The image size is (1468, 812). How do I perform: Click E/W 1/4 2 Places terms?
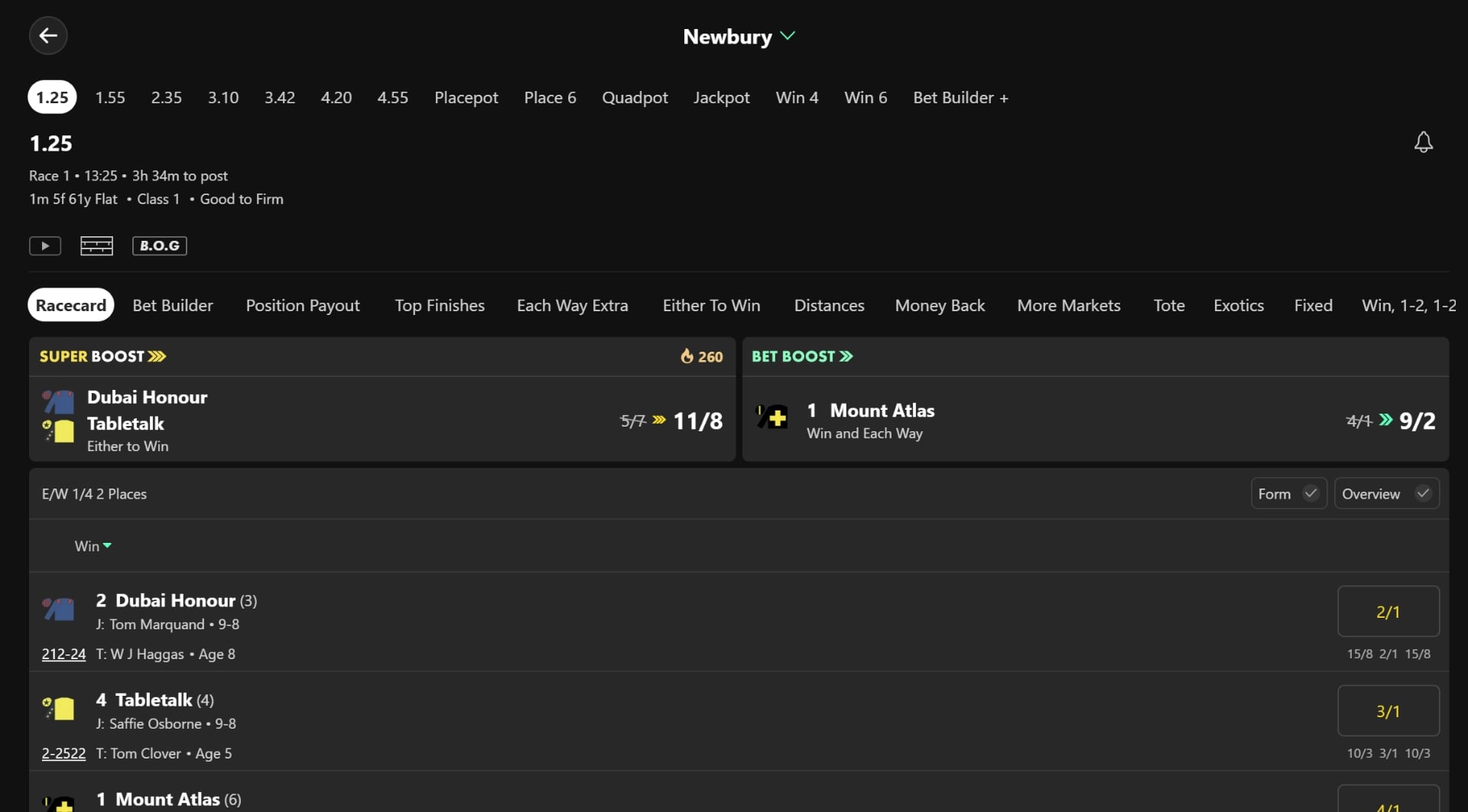[94, 494]
